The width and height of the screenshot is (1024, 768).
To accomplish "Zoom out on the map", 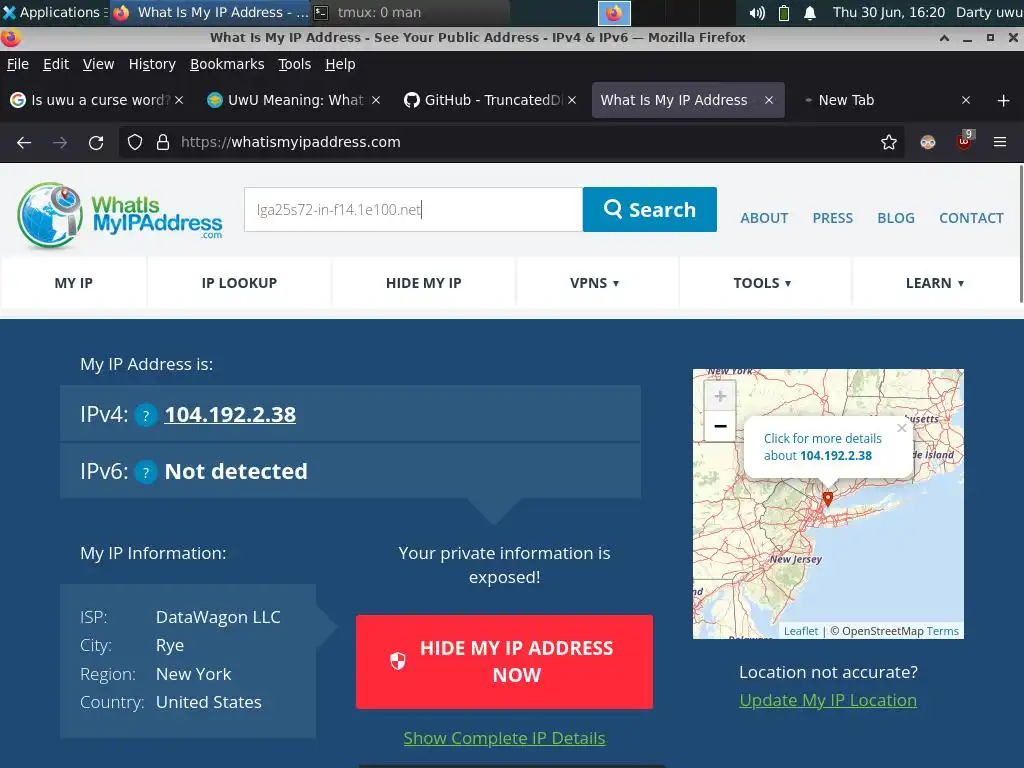I will point(720,426).
